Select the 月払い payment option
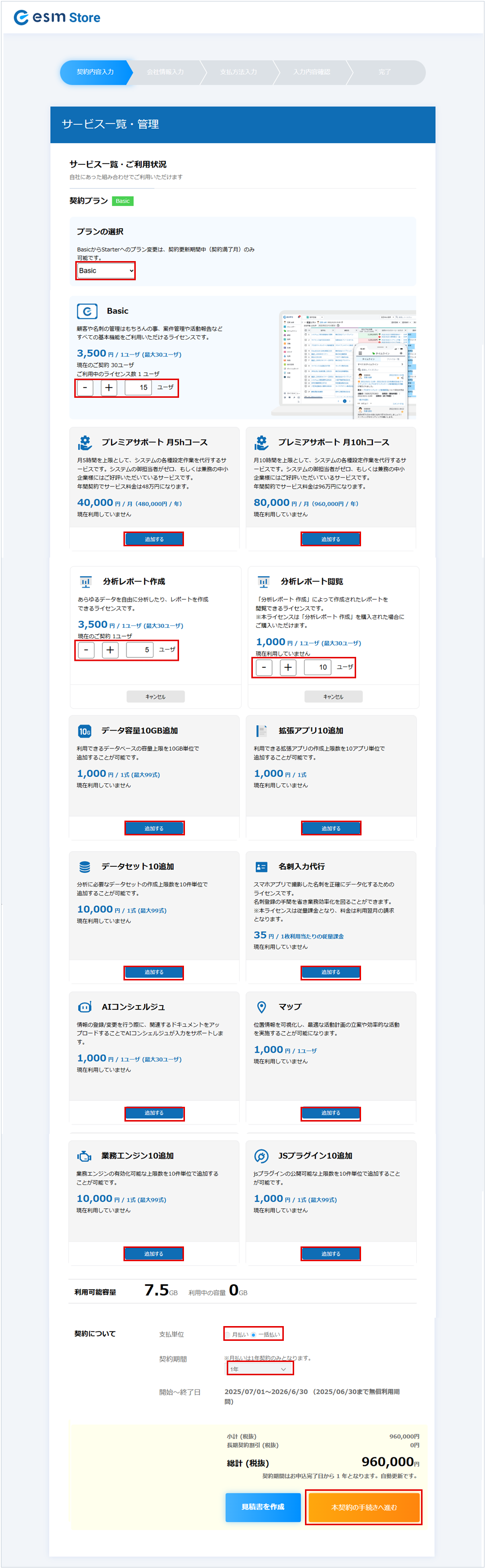 (x=238, y=1335)
